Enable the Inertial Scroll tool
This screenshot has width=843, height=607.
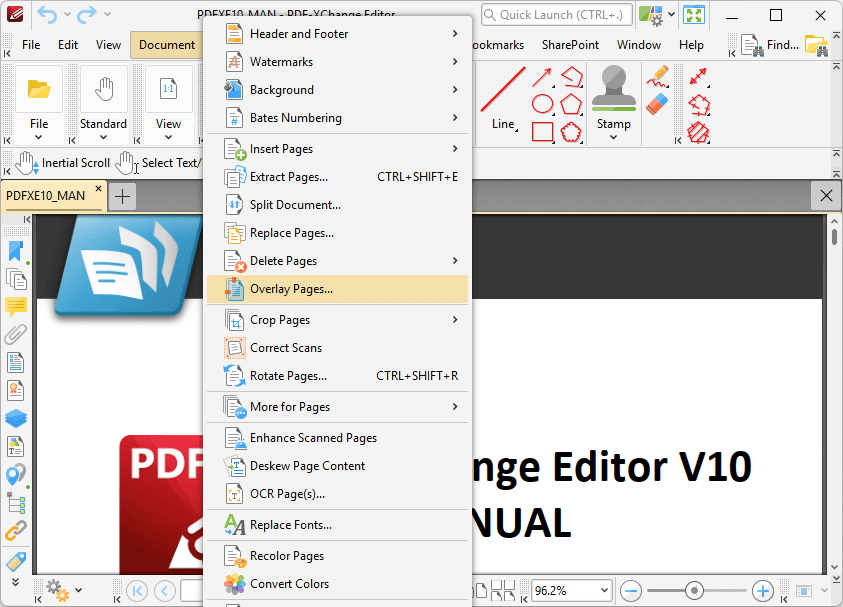pos(62,163)
